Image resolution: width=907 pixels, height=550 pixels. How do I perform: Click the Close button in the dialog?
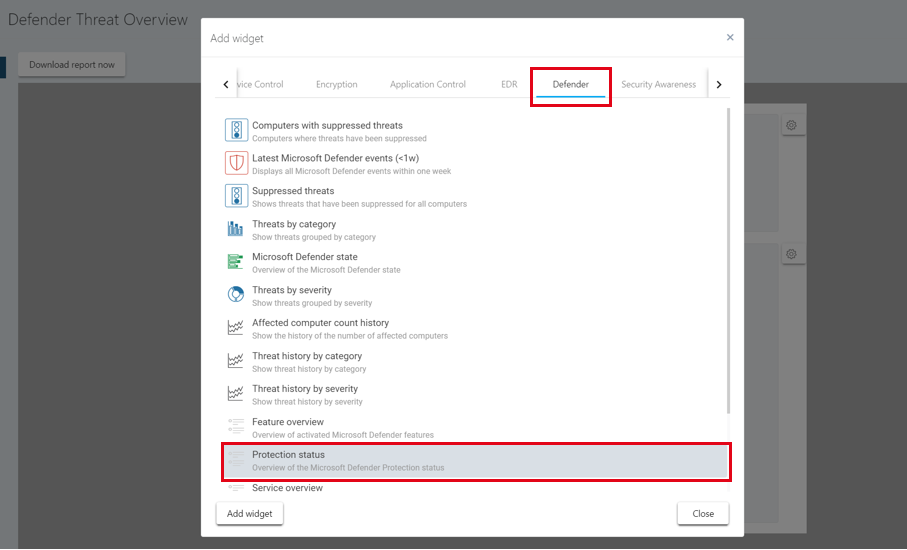(x=703, y=514)
